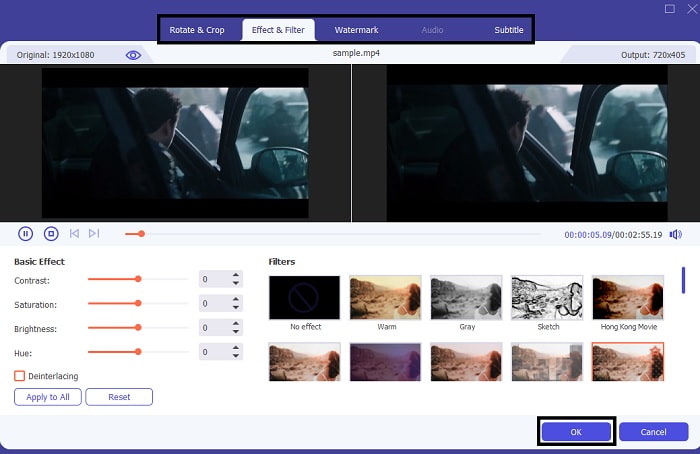The image size is (700, 454).
Task: Open the Audio tab
Action: point(432,30)
